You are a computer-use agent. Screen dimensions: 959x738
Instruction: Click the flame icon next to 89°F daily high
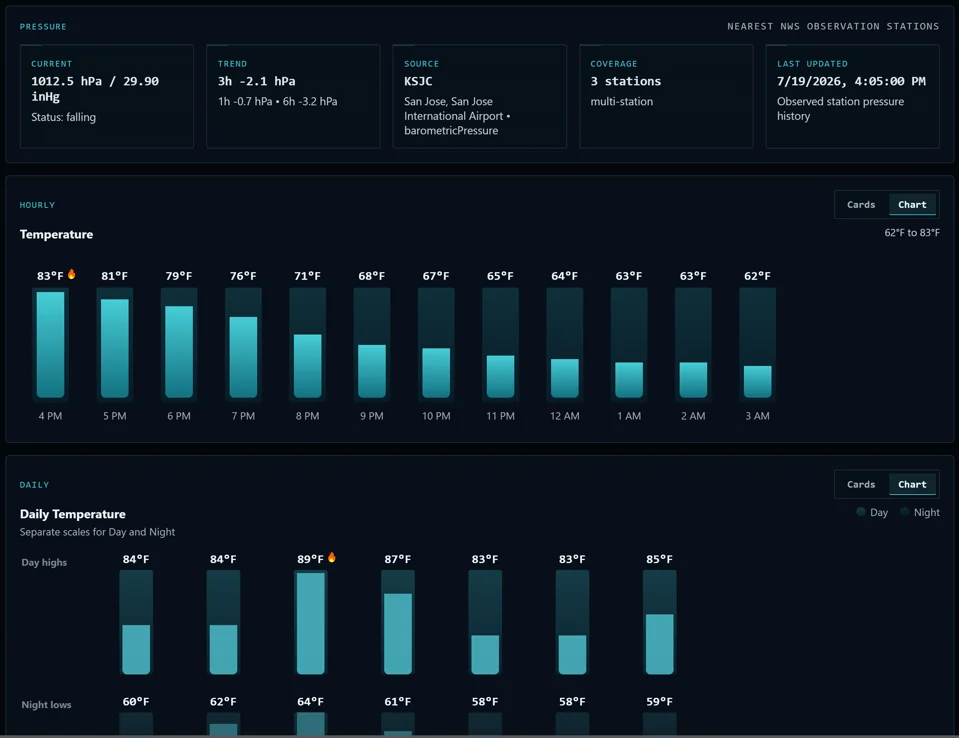click(x=331, y=557)
